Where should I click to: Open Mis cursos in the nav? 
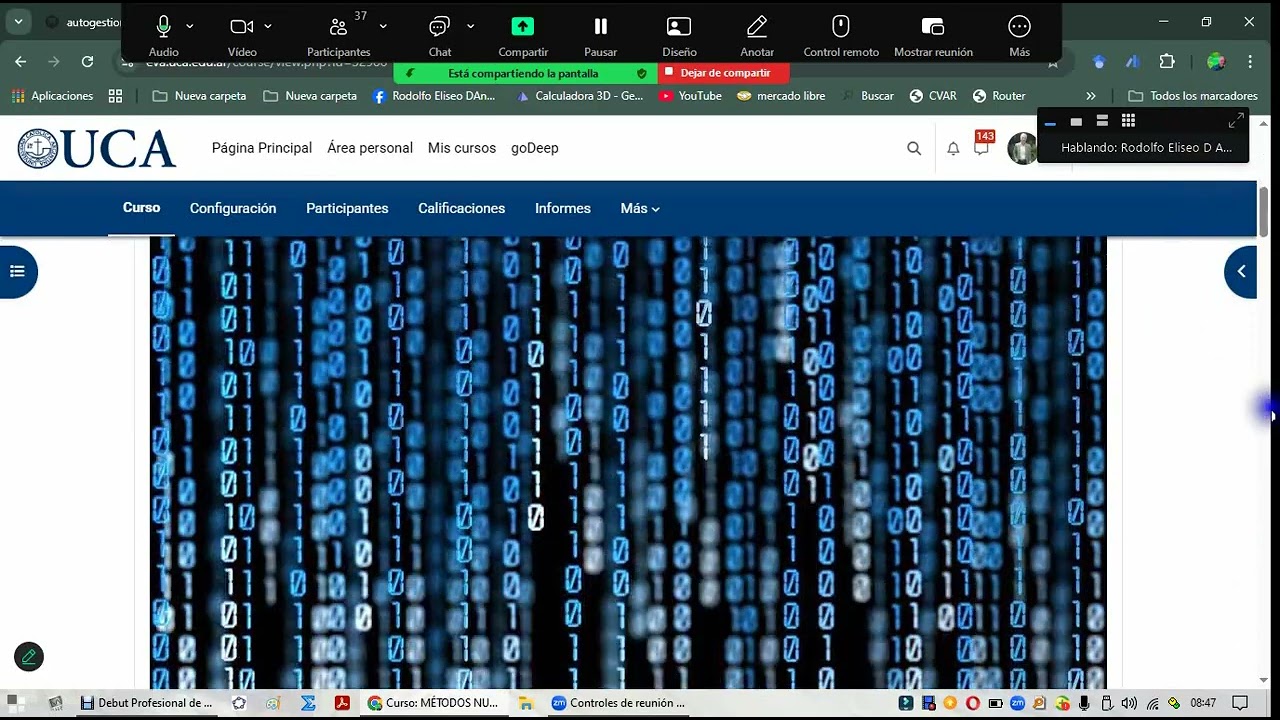[462, 148]
